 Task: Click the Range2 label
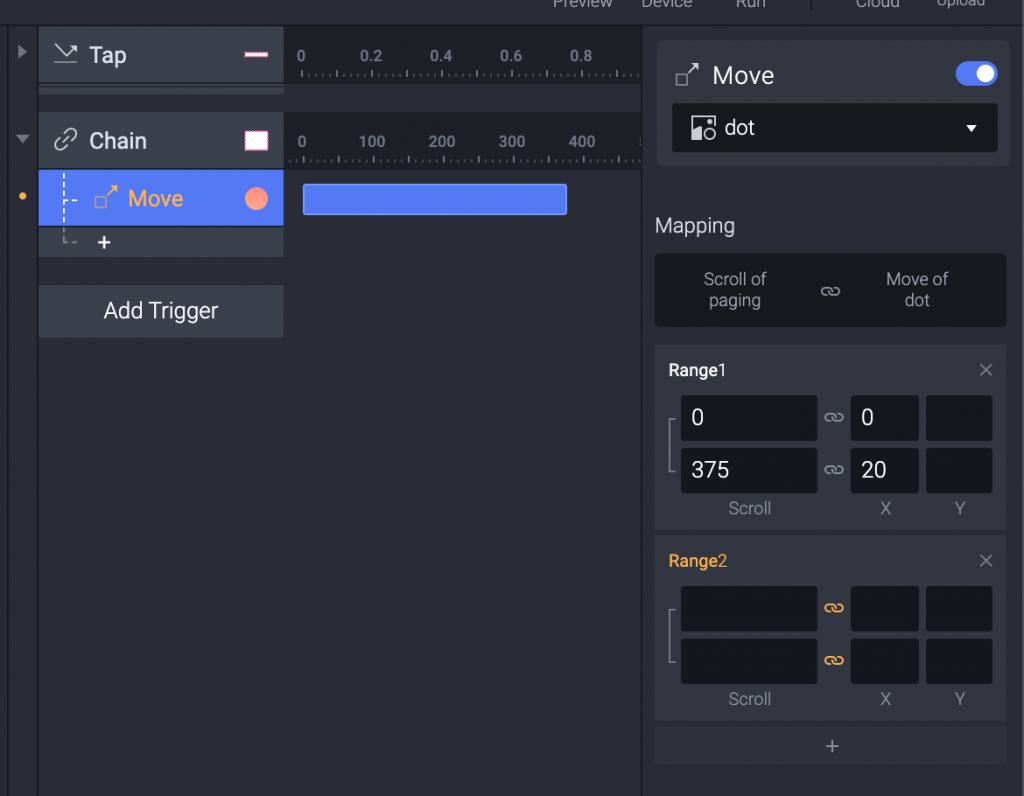click(x=697, y=561)
